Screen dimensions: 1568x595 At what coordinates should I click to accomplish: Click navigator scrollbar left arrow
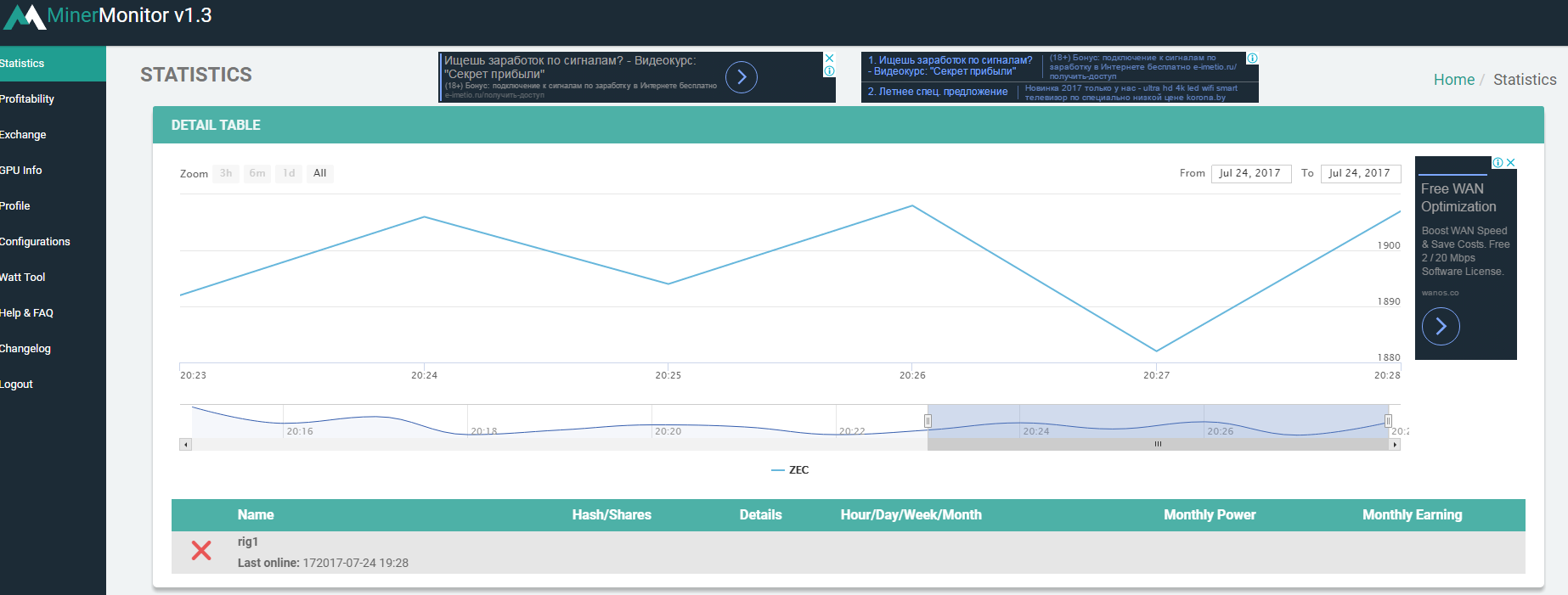tap(185, 444)
